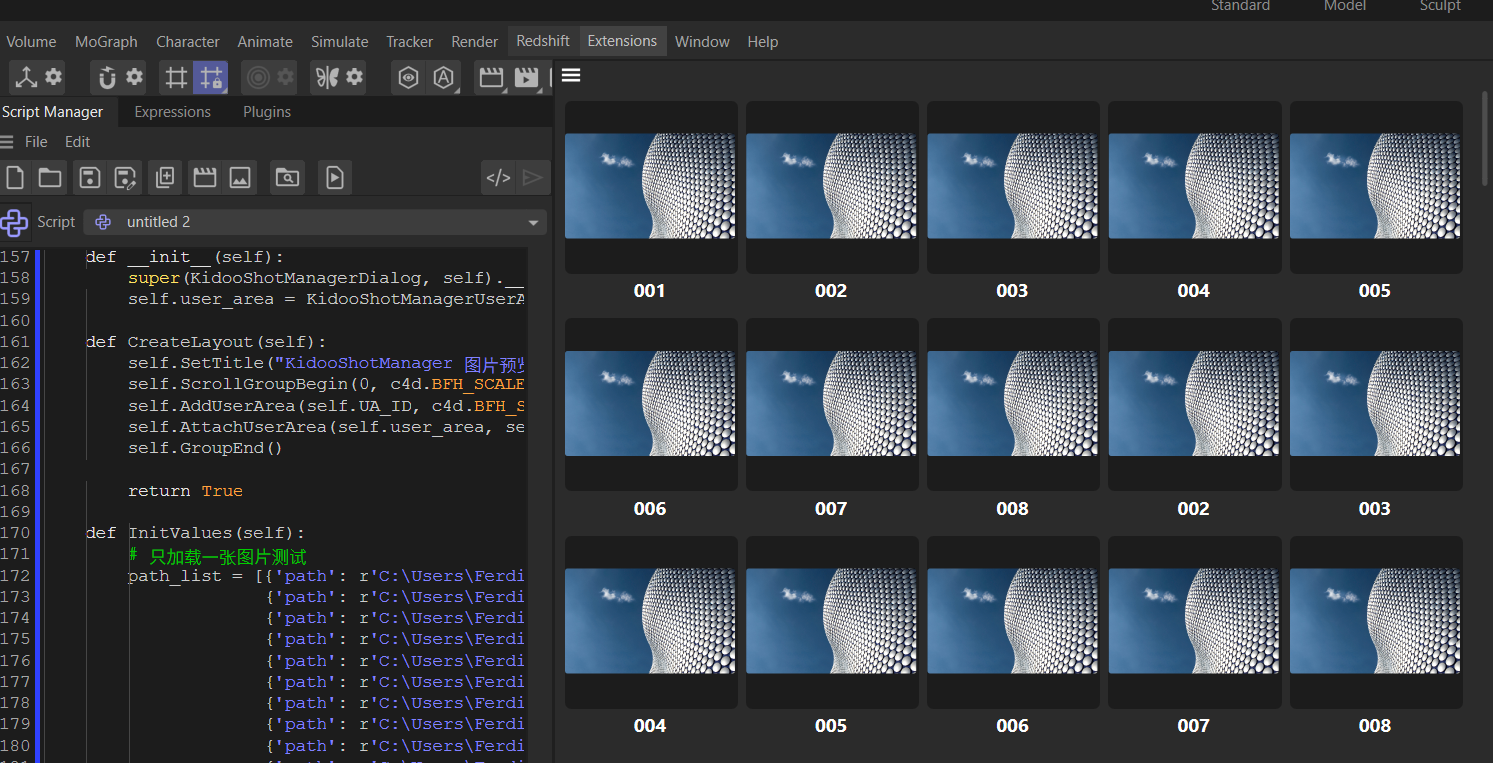Toggle the soft selection concentric circles icon

click(258, 77)
